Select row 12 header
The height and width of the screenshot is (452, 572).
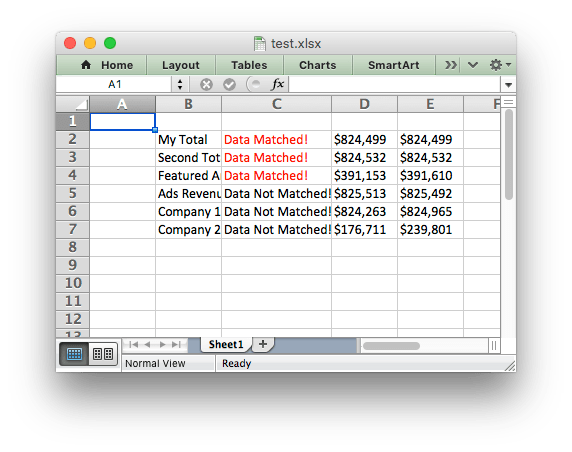(x=73, y=319)
